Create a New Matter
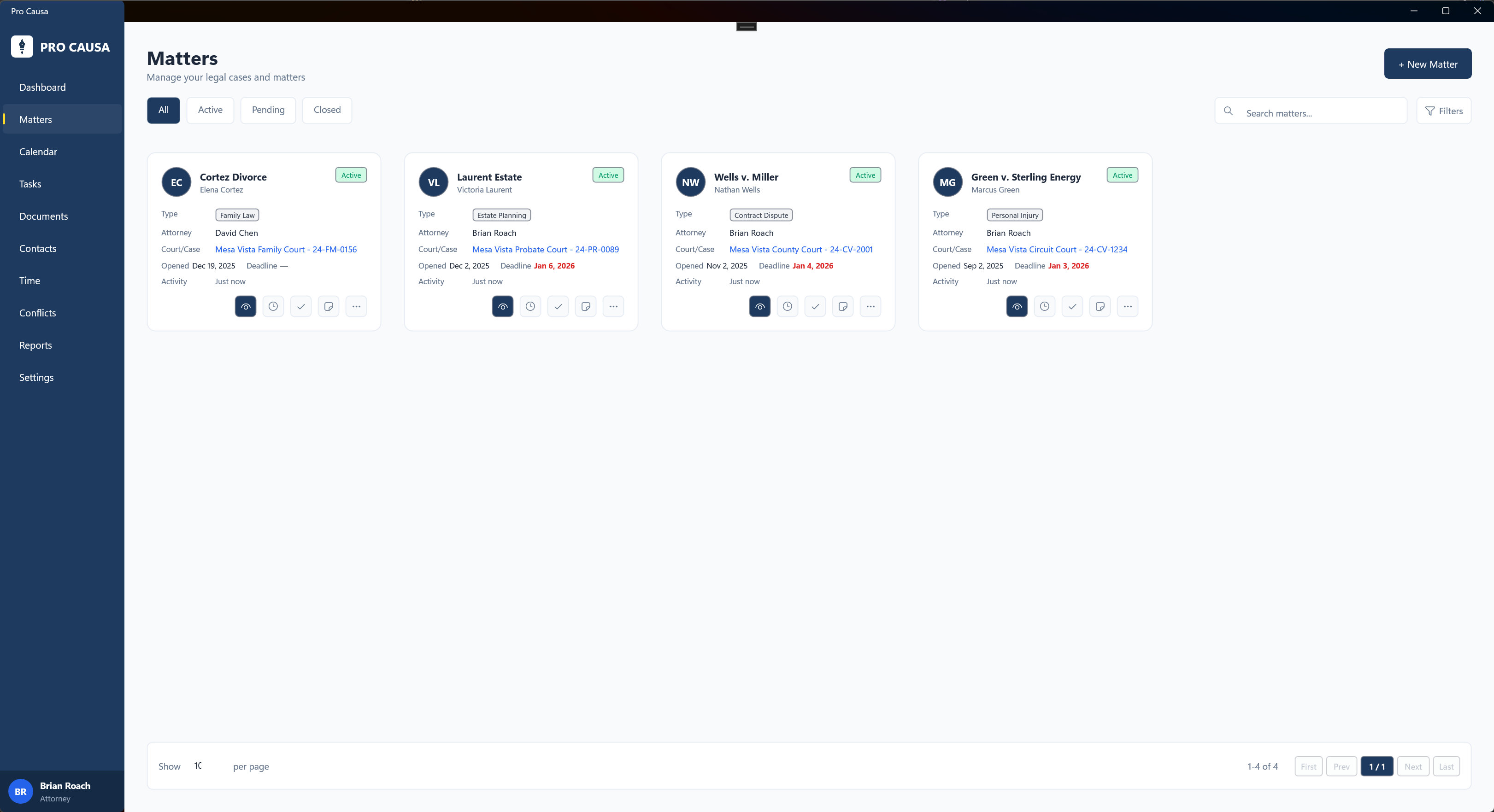Viewport: 1494px width, 812px height. pyautogui.click(x=1427, y=64)
